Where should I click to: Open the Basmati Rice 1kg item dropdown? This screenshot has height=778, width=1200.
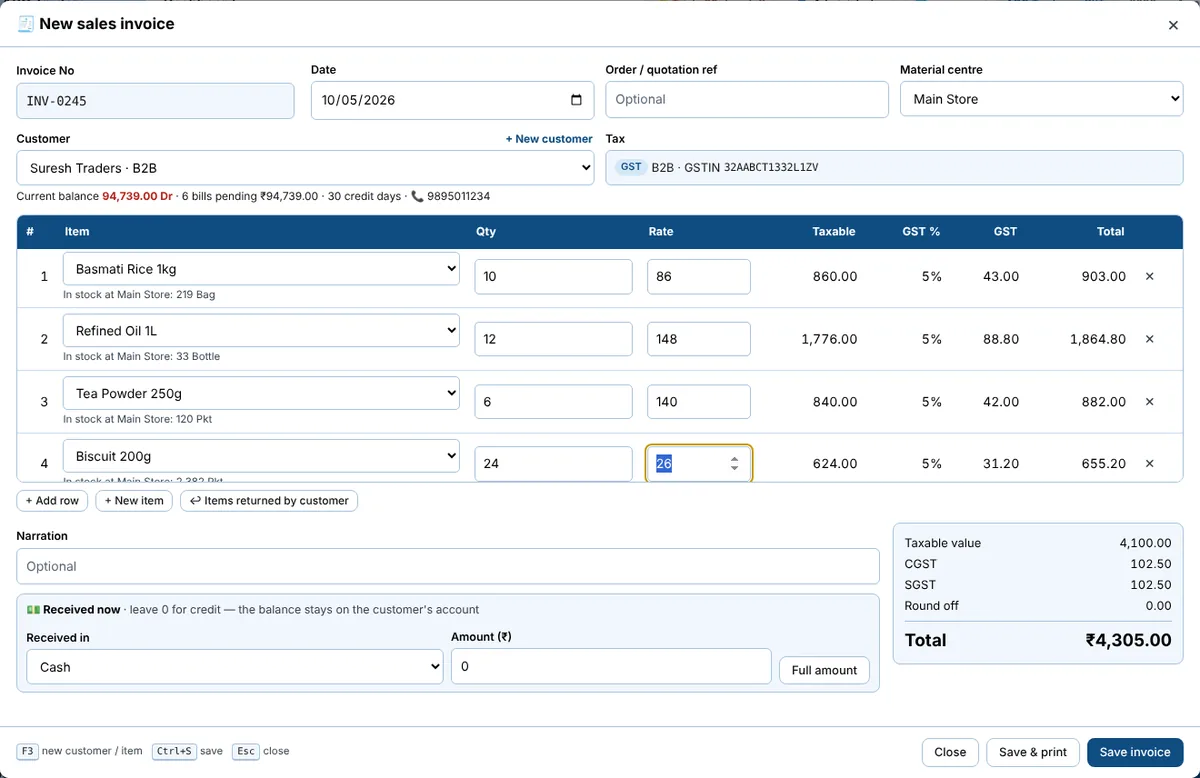coord(261,269)
